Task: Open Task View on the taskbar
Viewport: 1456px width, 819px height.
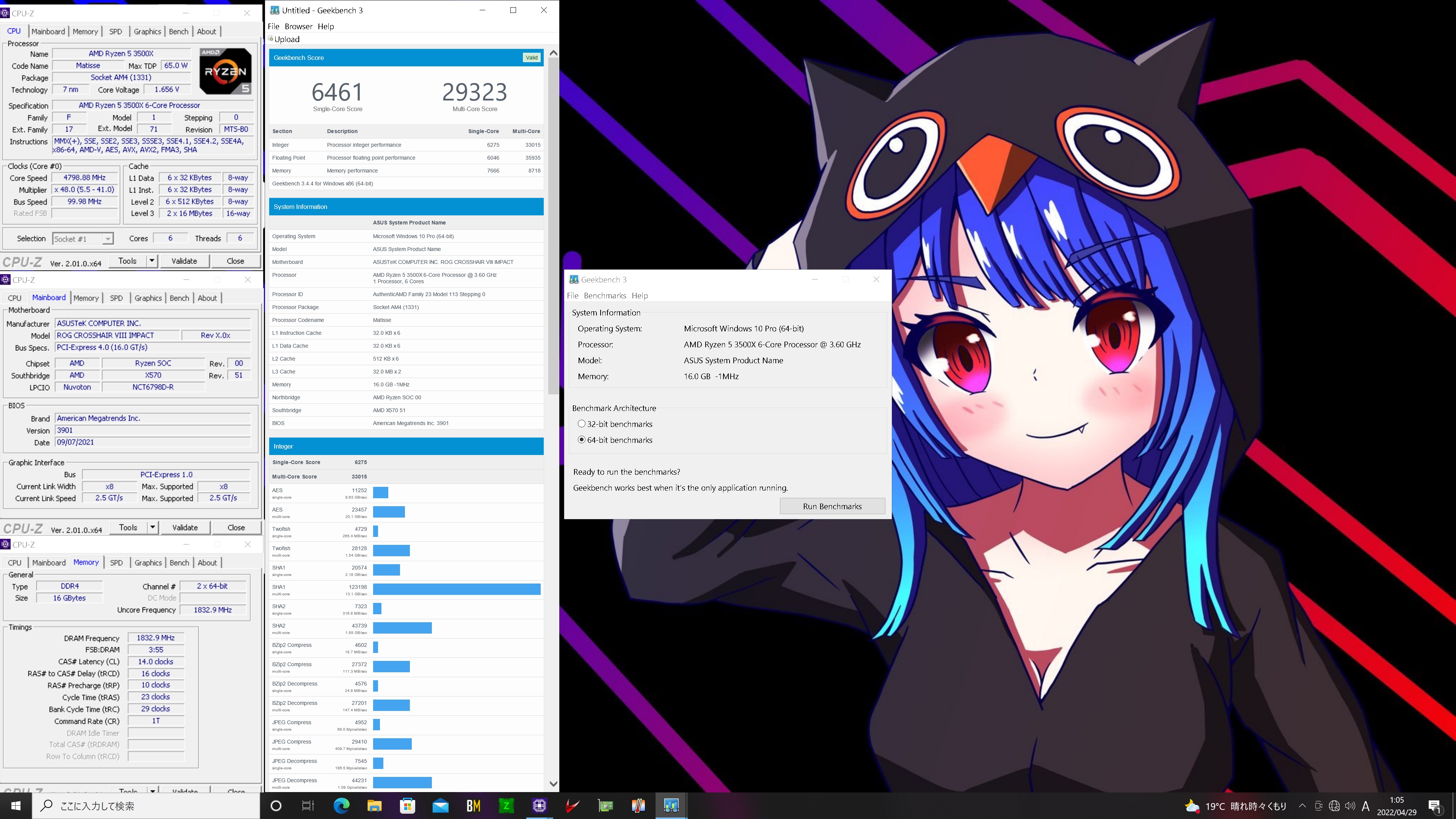Action: (308, 805)
